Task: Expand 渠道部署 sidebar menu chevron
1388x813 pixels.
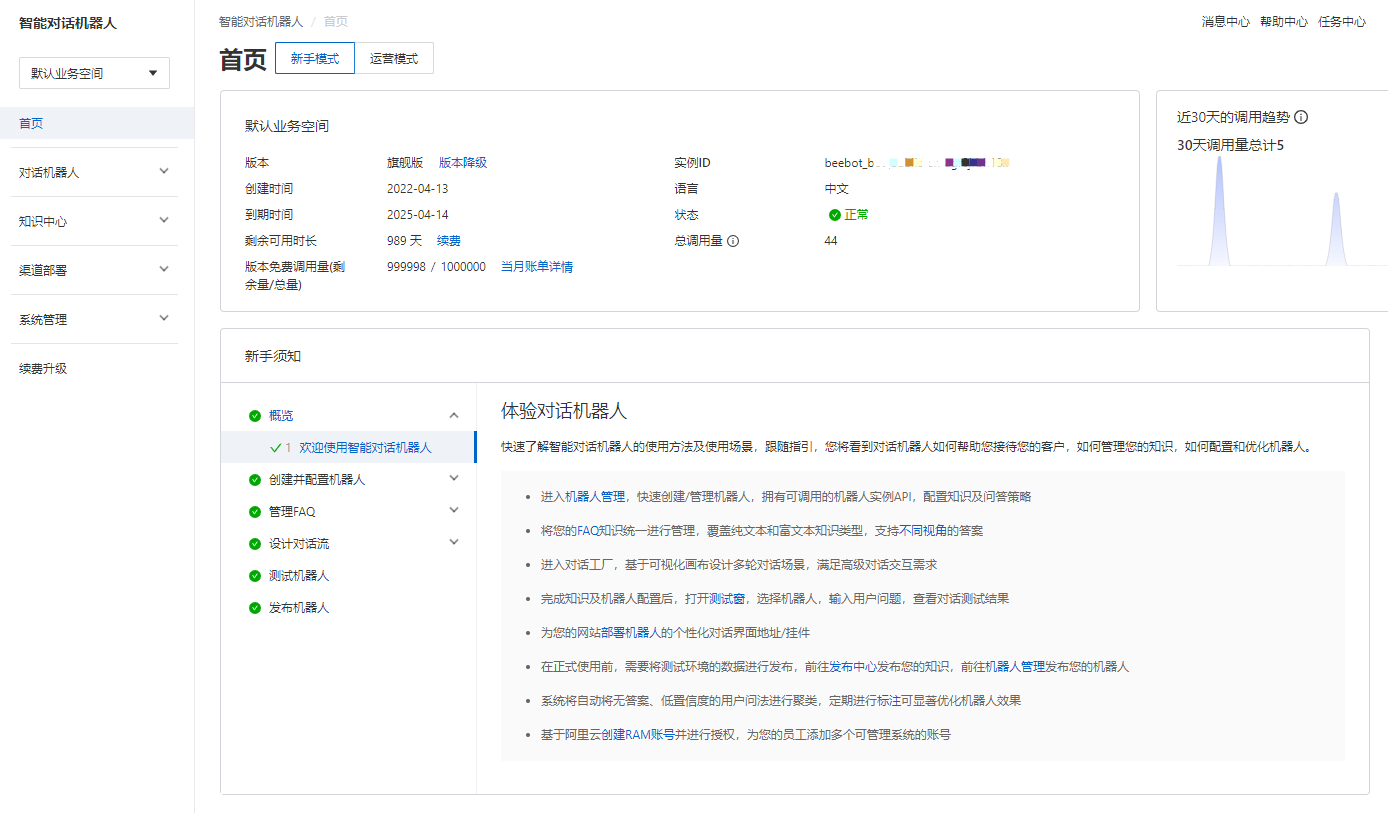Action: (165, 269)
